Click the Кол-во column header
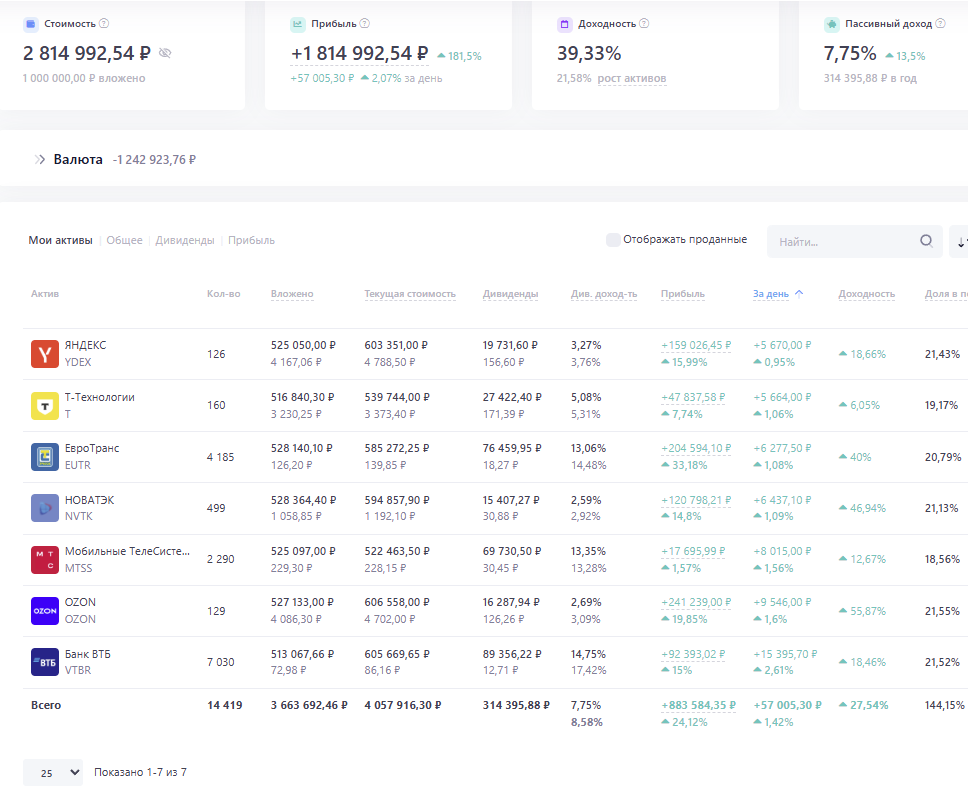The width and height of the screenshot is (968, 793). point(223,294)
